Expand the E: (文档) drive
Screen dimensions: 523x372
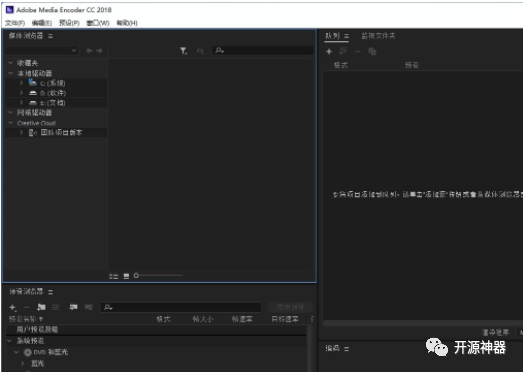[21, 102]
